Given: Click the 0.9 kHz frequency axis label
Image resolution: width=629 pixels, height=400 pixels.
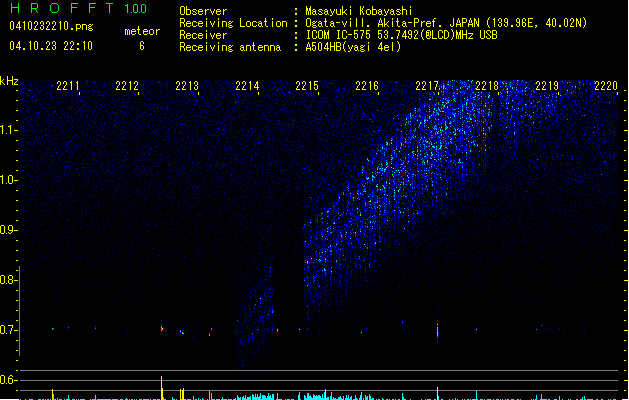Looking at the screenshot, I should click(x=8, y=230).
